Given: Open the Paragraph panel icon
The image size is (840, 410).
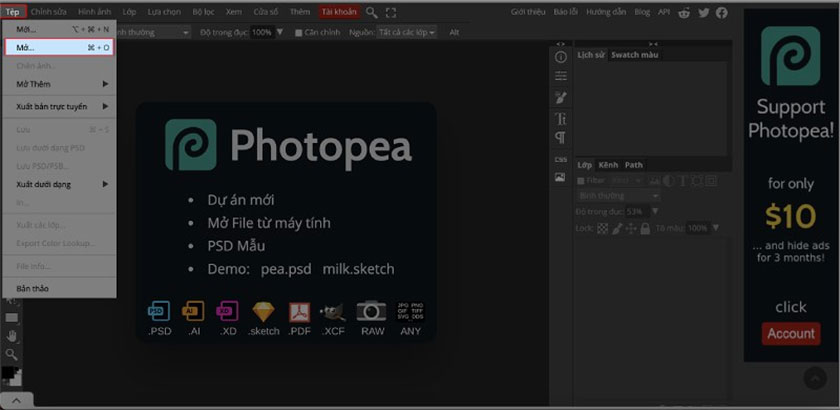Looking at the screenshot, I should pos(560,137).
